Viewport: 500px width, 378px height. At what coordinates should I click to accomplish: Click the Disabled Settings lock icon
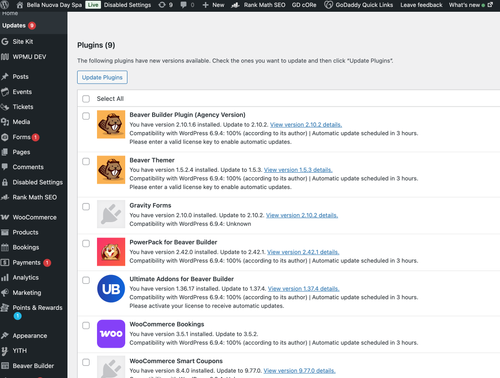pyautogui.click(x=5, y=182)
